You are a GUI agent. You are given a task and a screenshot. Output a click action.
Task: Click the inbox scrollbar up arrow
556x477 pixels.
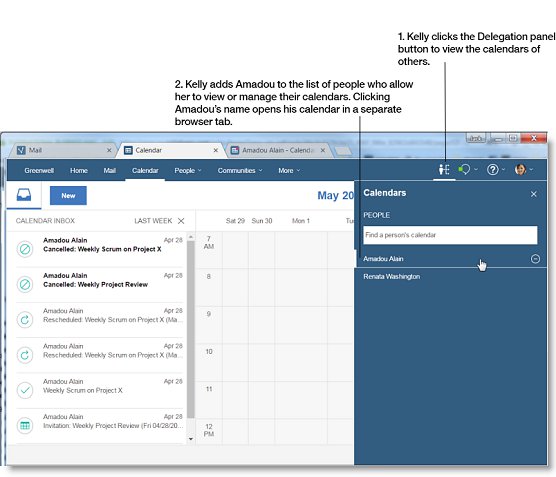(x=191, y=237)
